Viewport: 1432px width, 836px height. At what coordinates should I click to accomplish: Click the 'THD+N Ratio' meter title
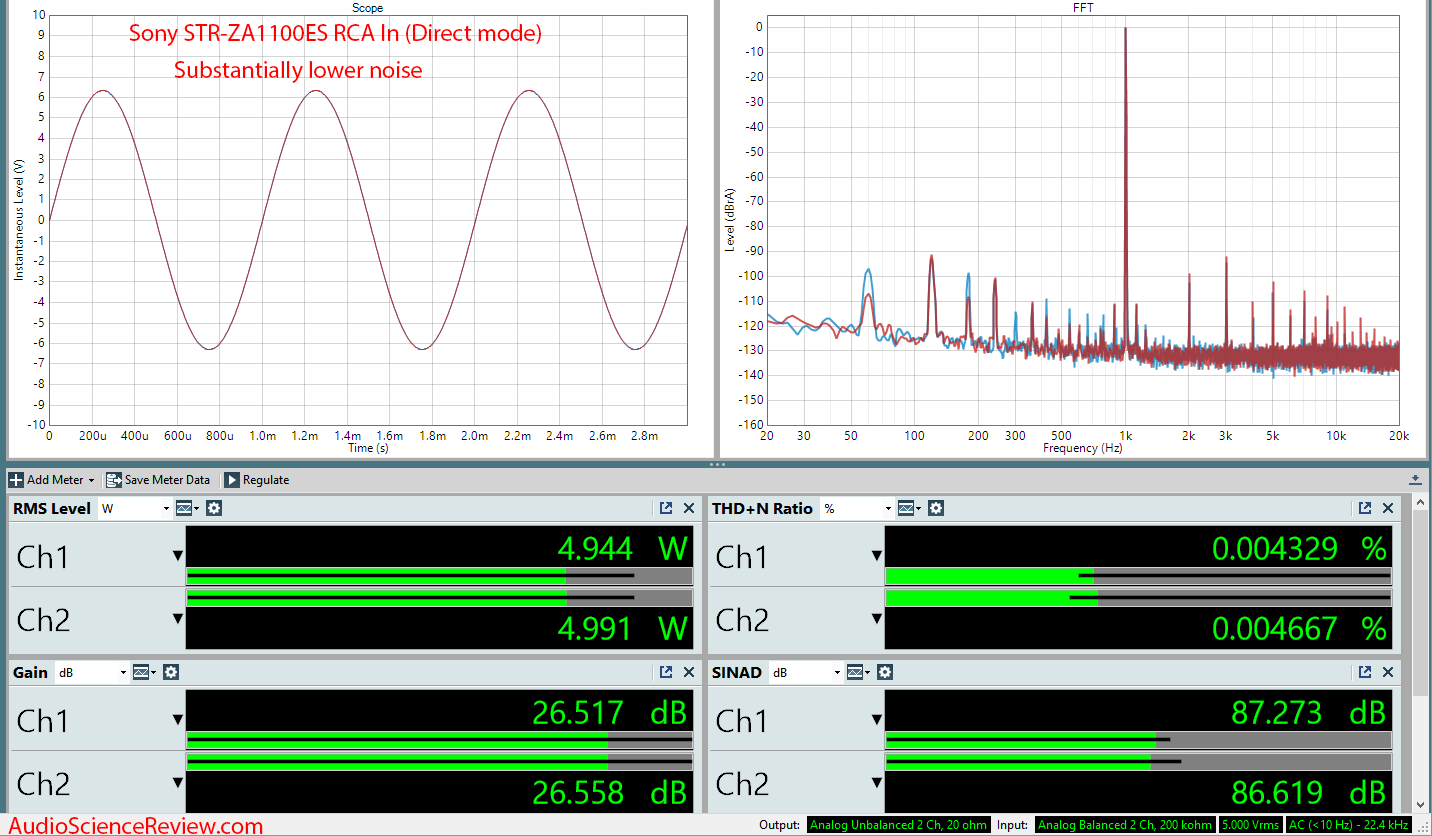pyautogui.click(x=762, y=508)
